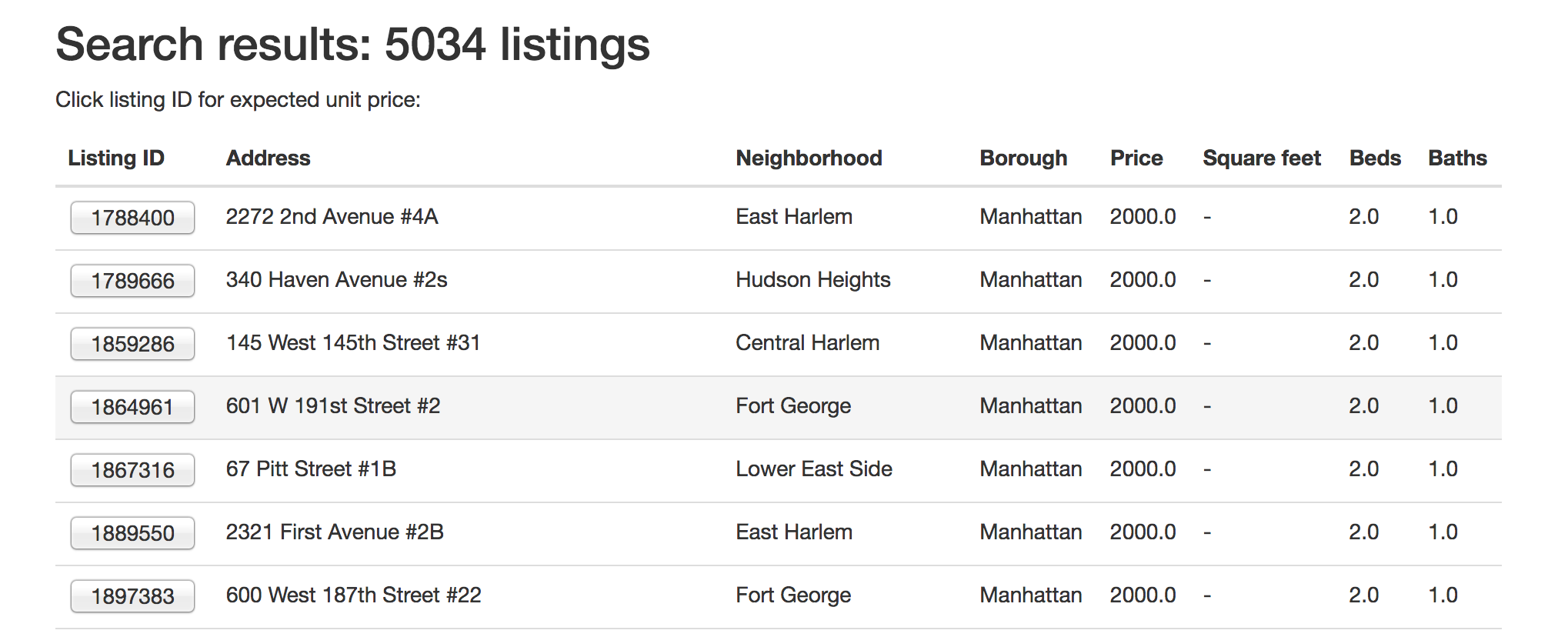Click the Borough column header
The width and height of the screenshot is (1568, 637).
1023,158
